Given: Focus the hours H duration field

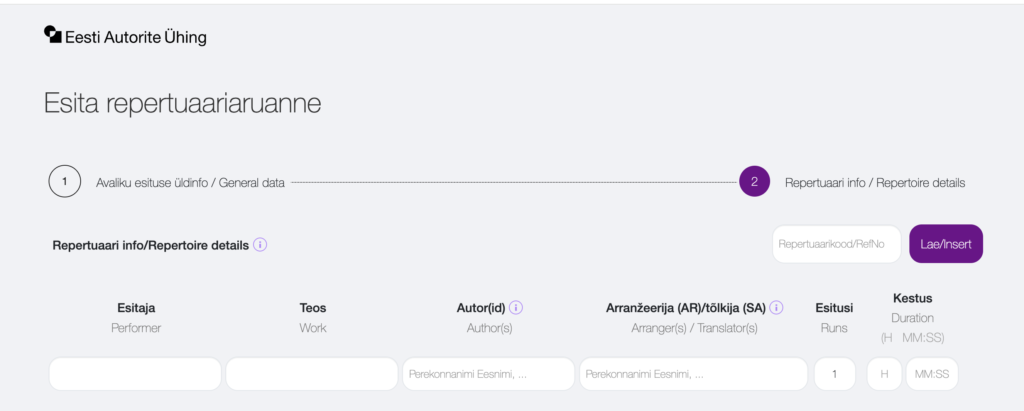Looking at the screenshot, I should (x=884, y=374).
